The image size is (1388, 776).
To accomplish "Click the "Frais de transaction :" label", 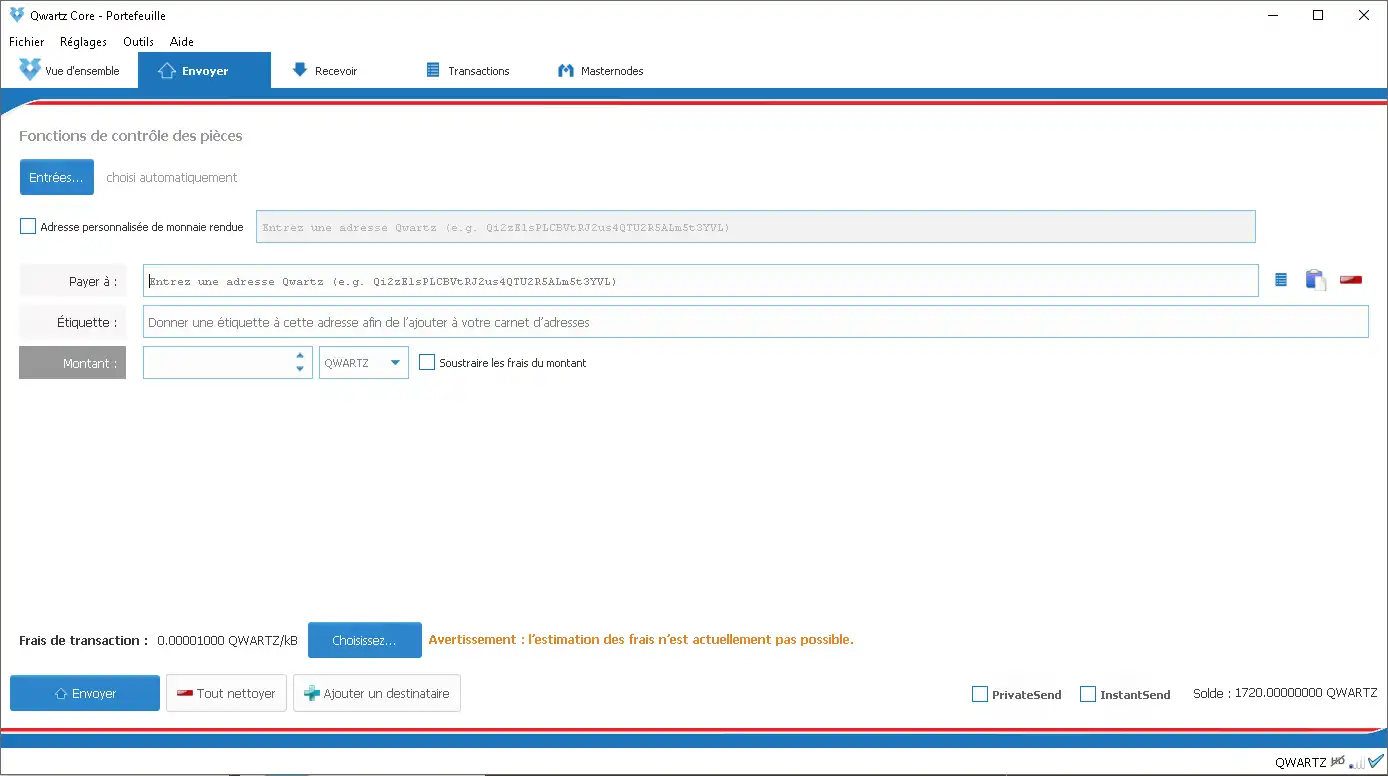I will click(84, 640).
